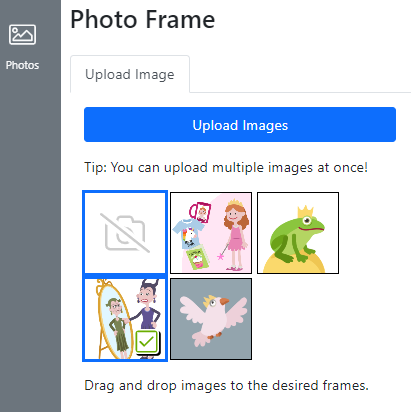Click the drag and drop instruction text
This screenshot has height=412, width=413.
tap(226, 386)
